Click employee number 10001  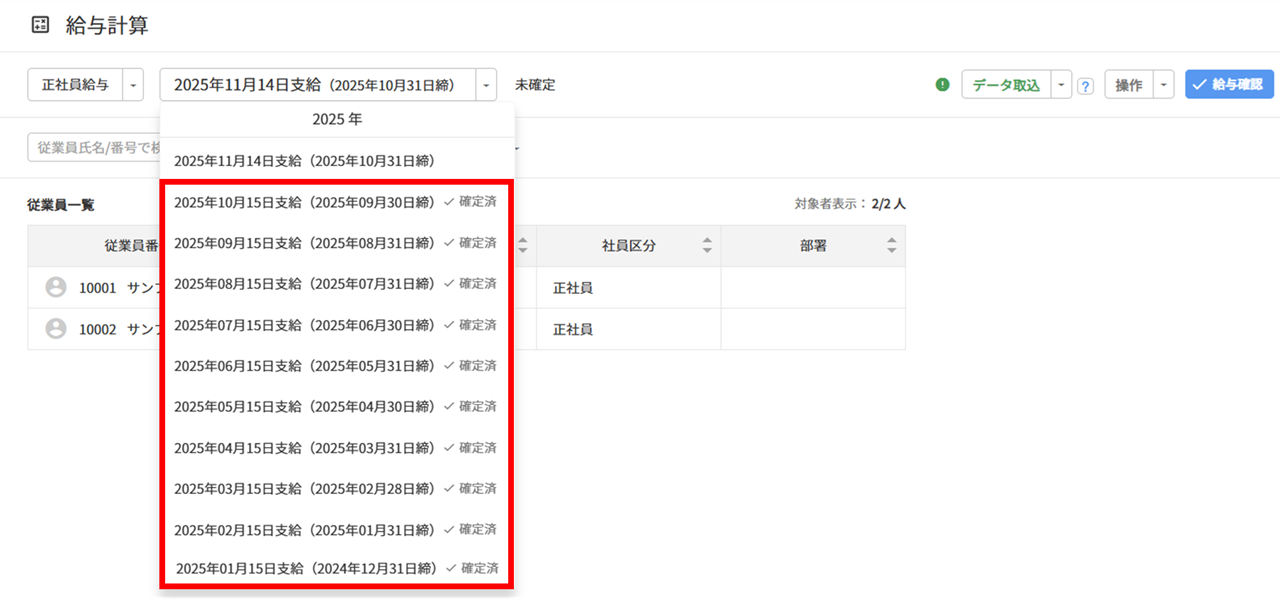(98, 288)
